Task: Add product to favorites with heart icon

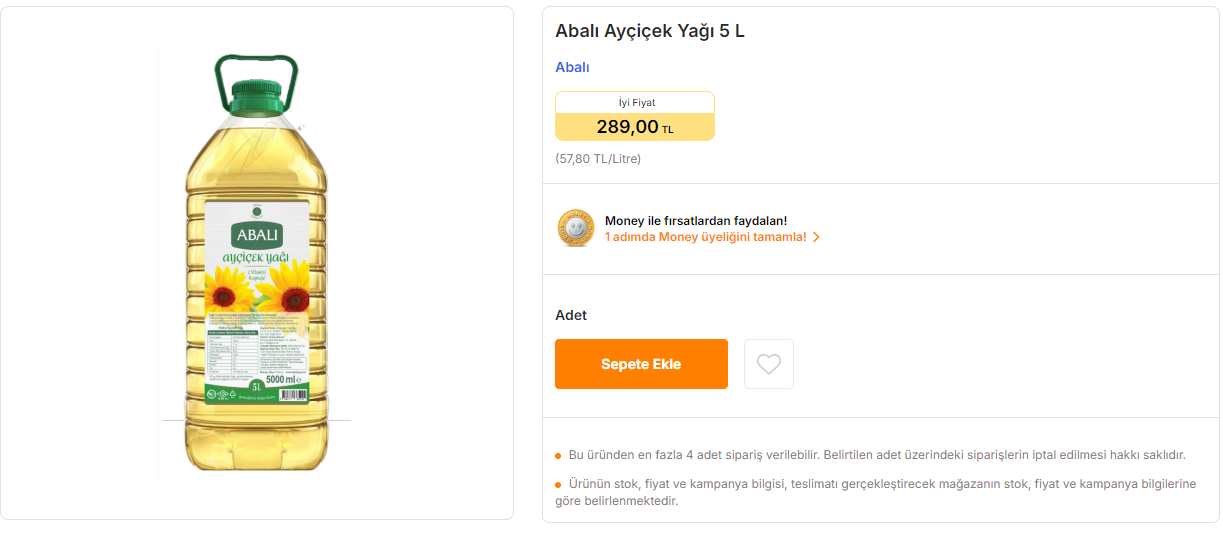Action: [x=769, y=364]
